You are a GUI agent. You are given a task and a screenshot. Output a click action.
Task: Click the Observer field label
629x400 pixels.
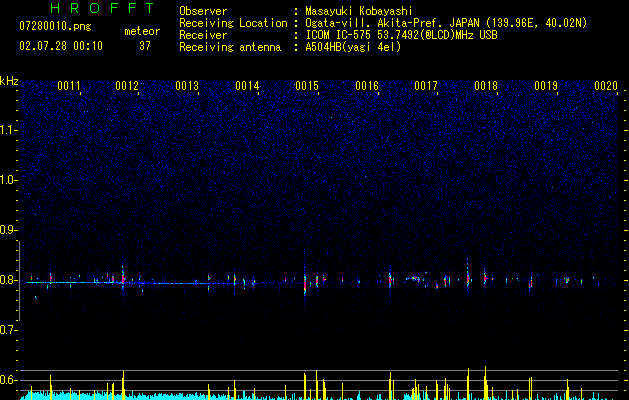[x=203, y=11]
